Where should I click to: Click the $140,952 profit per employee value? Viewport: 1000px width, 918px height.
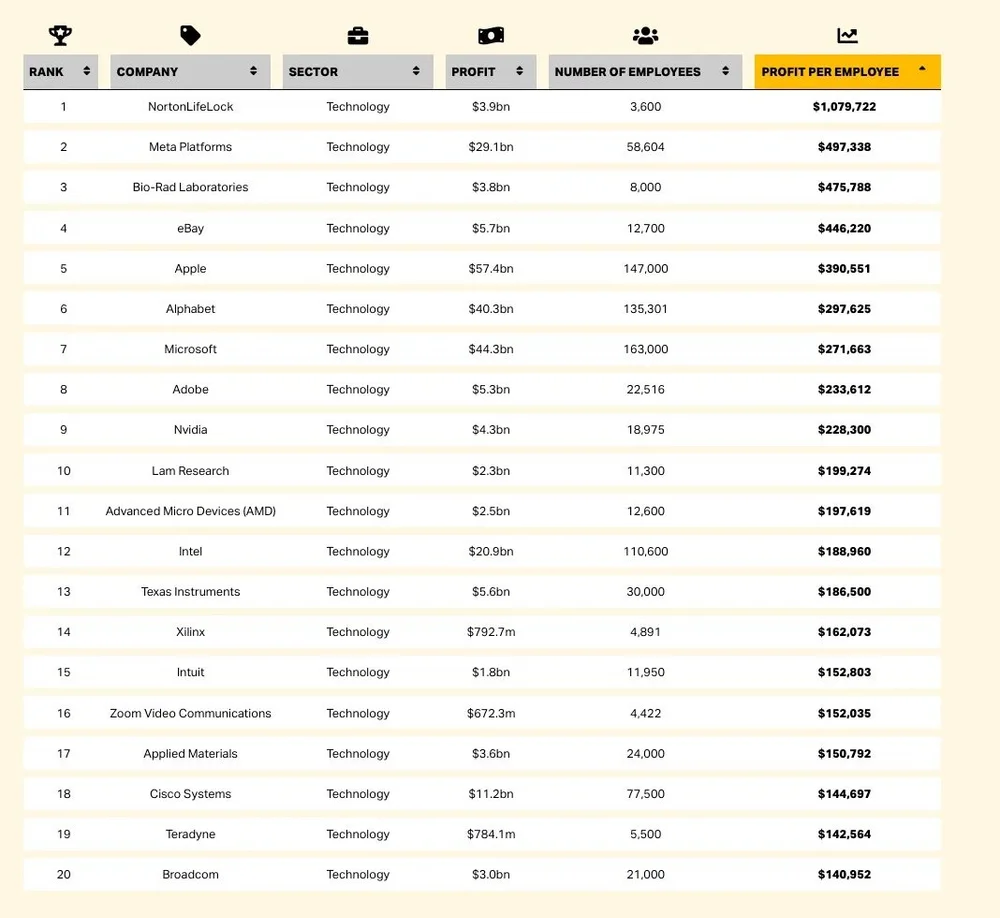pyautogui.click(x=844, y=874)
